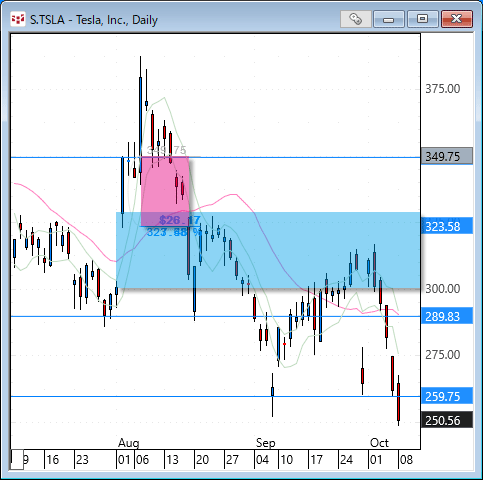Minimize the TSLA chart window
This screenshot has width=483, height=480.
point(389,19)
